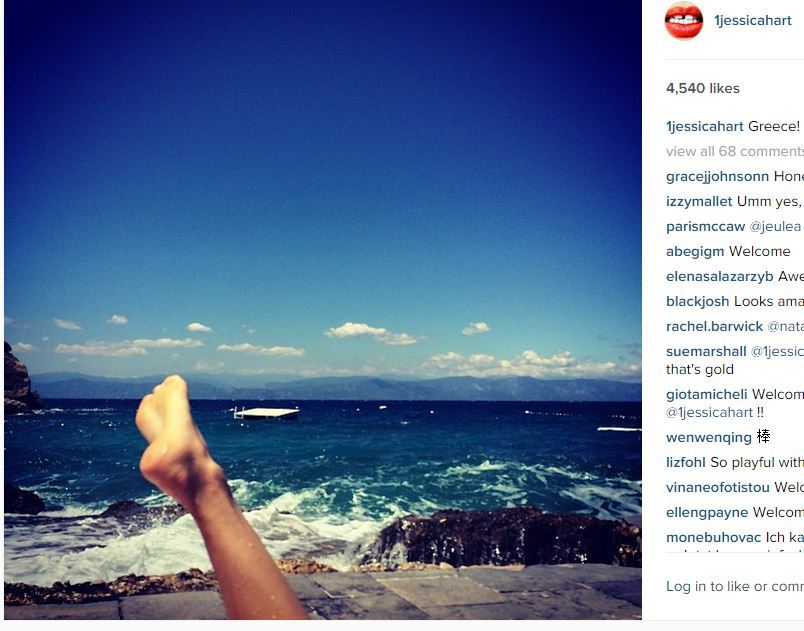Expand view all 68 comments
The width and height of the screenshot is (804, 631).
pos(735,151)
